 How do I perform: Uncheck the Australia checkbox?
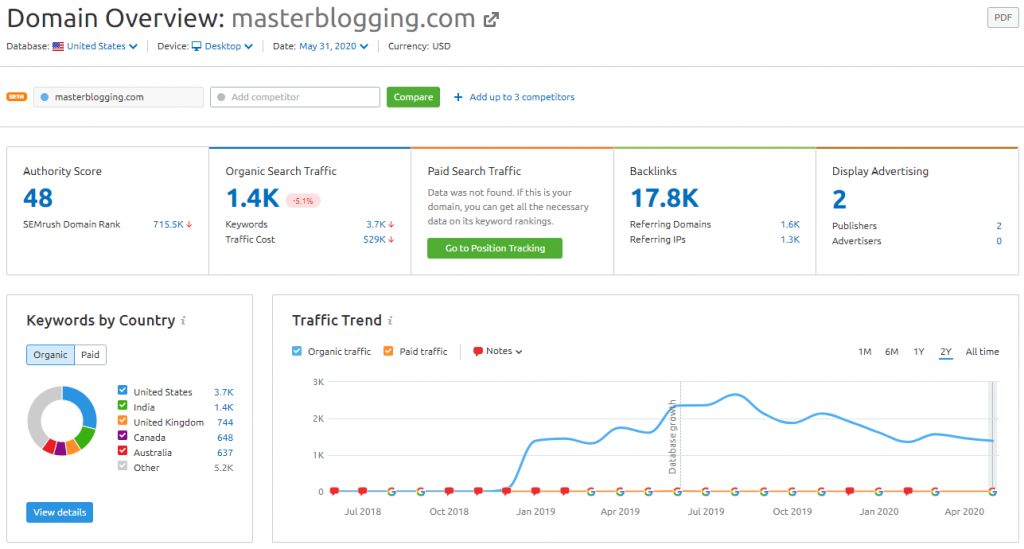(122, 450)
